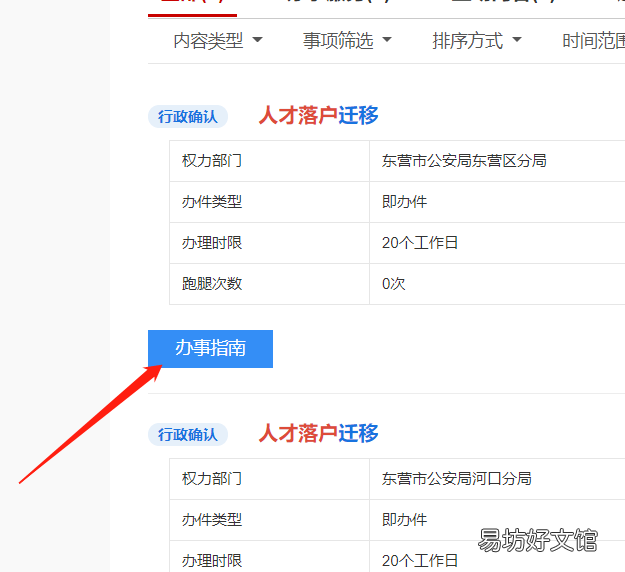This screenshot has height=572, width=625.
Task: Select the first result's 即办件 cell
Action: click(x=497, y=202)
